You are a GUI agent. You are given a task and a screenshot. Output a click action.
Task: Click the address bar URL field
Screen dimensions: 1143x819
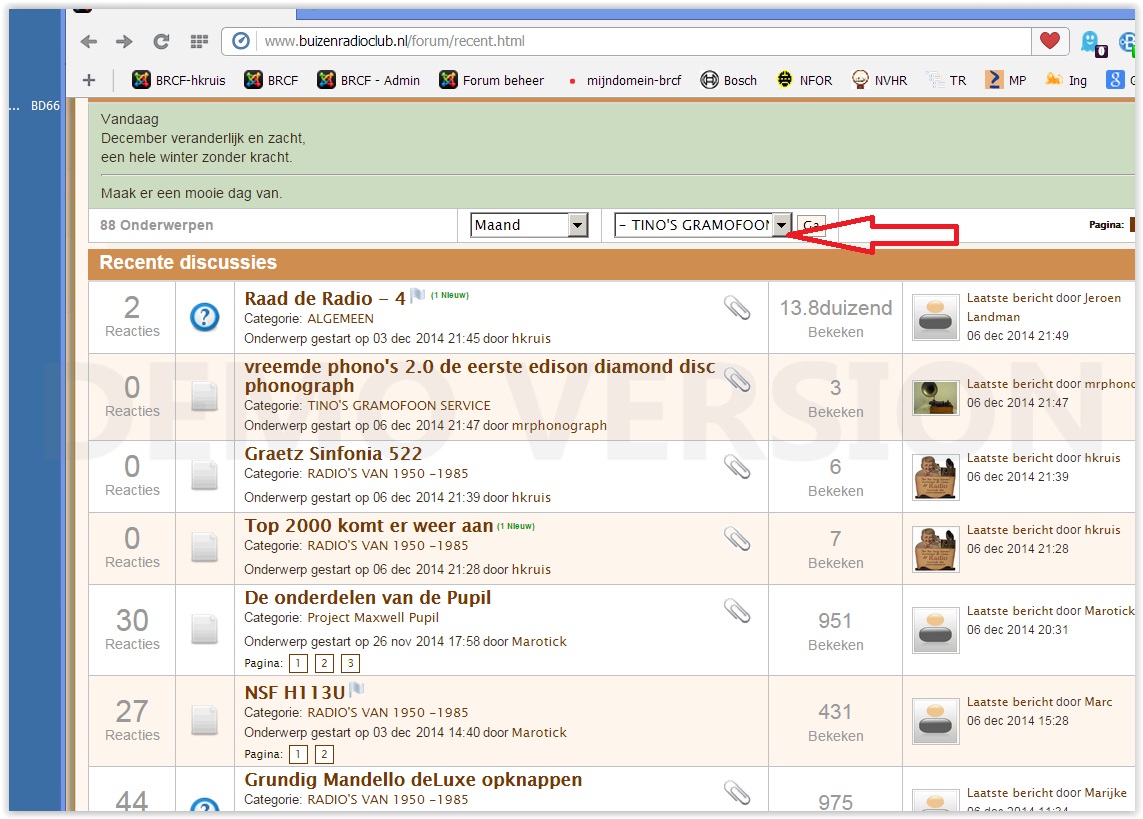[640, 41]
